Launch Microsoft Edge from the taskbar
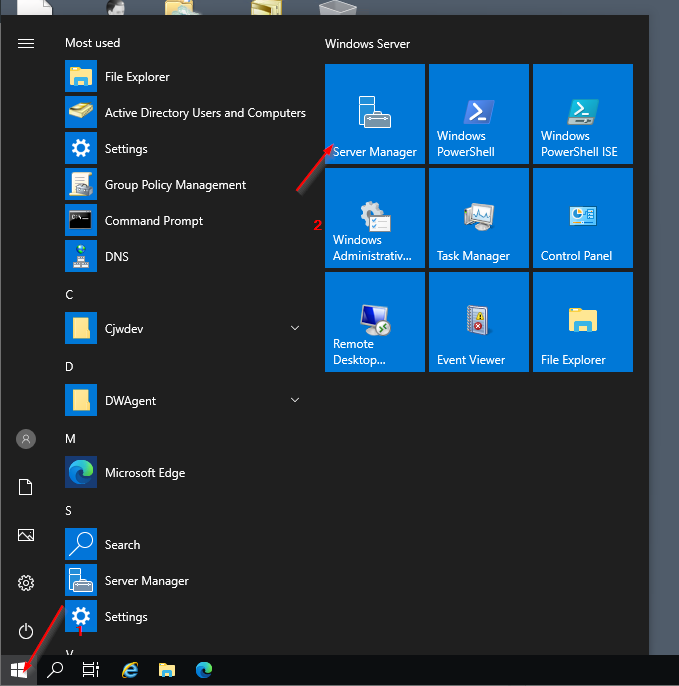Viewport: 679px width, 686px height. 204,670
